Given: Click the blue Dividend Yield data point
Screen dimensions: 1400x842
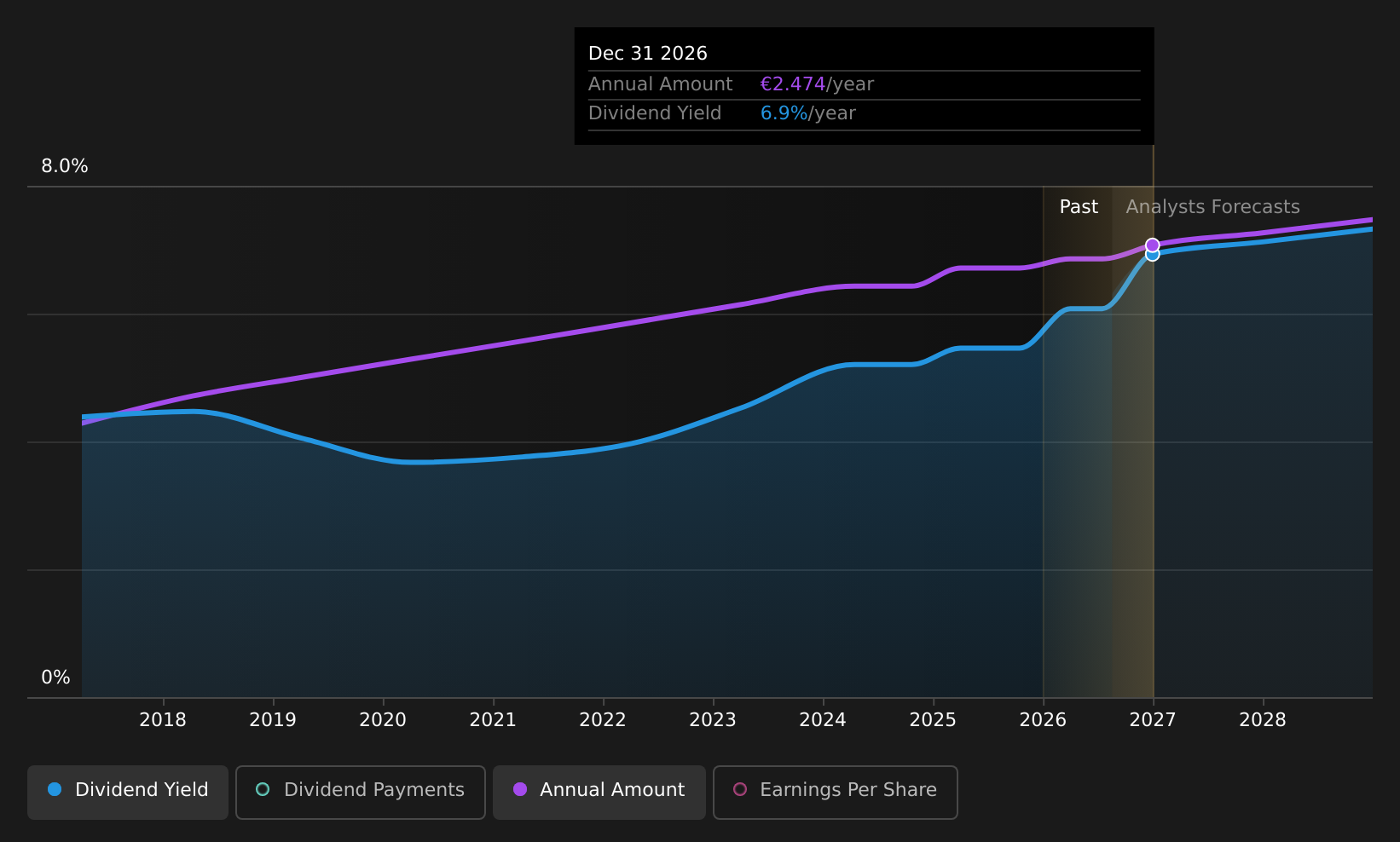Looking at the screenshot, I should click(x=1152, y=255).
